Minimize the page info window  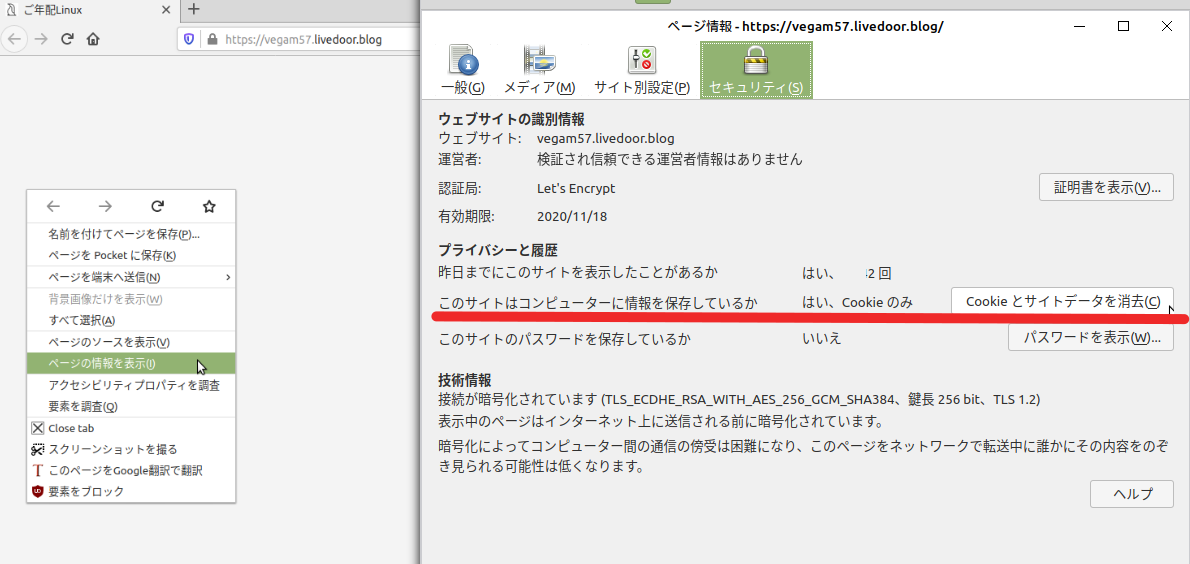point(1079,26)
